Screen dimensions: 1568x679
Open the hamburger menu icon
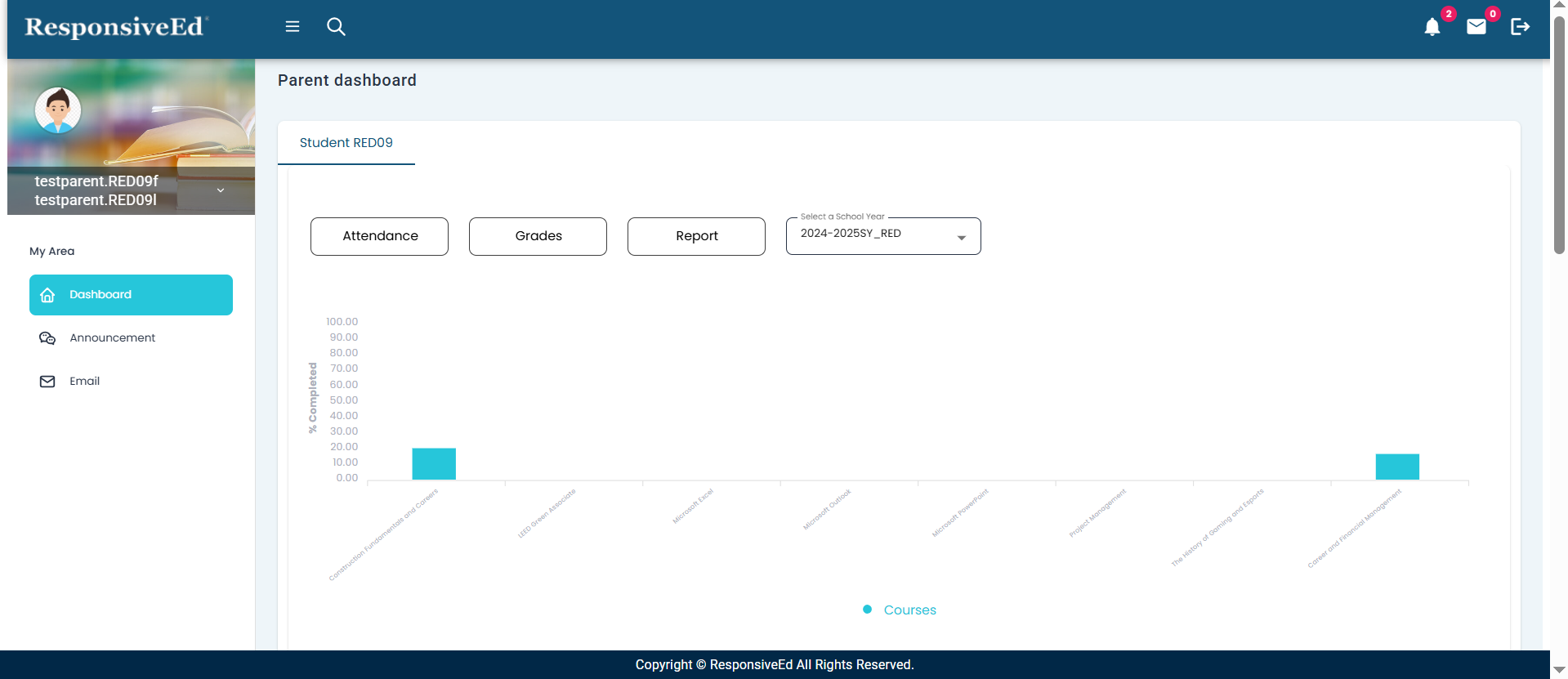coord(293,27)
